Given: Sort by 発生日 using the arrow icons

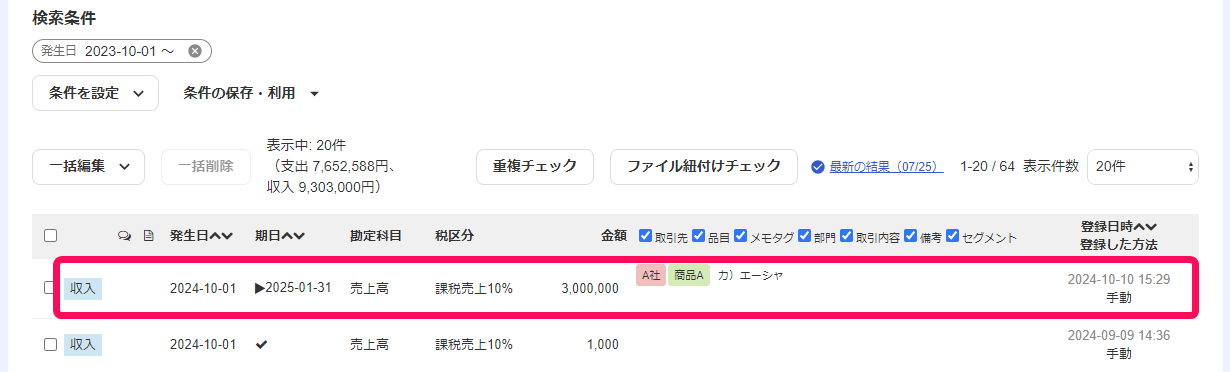Looking at the screenshot, I should [x=221, y=237].
